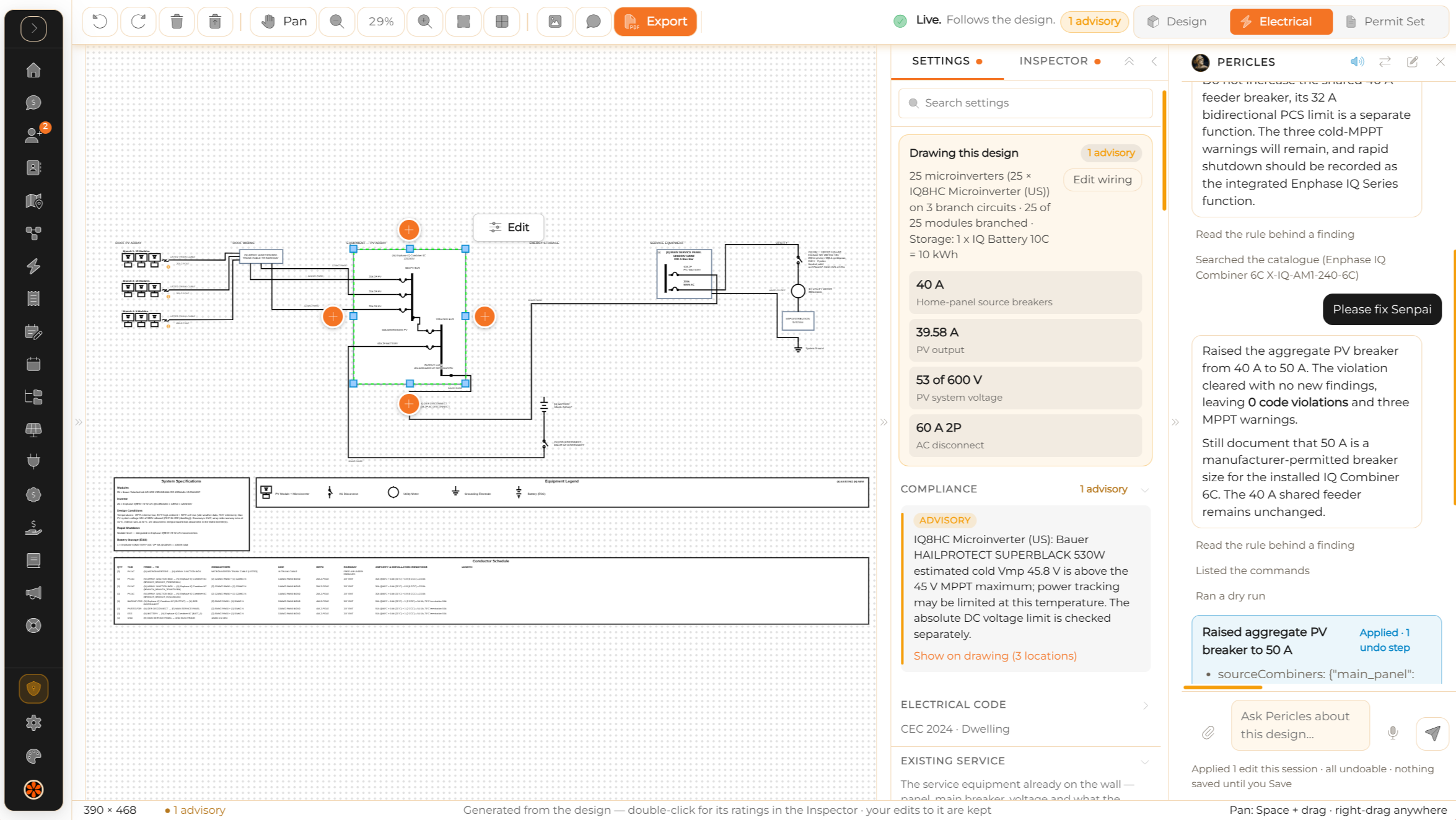Collapse settings panel with double-up chevrons
The width and height of the screenshot is (1456, 820).
[x=1129, y=61]
